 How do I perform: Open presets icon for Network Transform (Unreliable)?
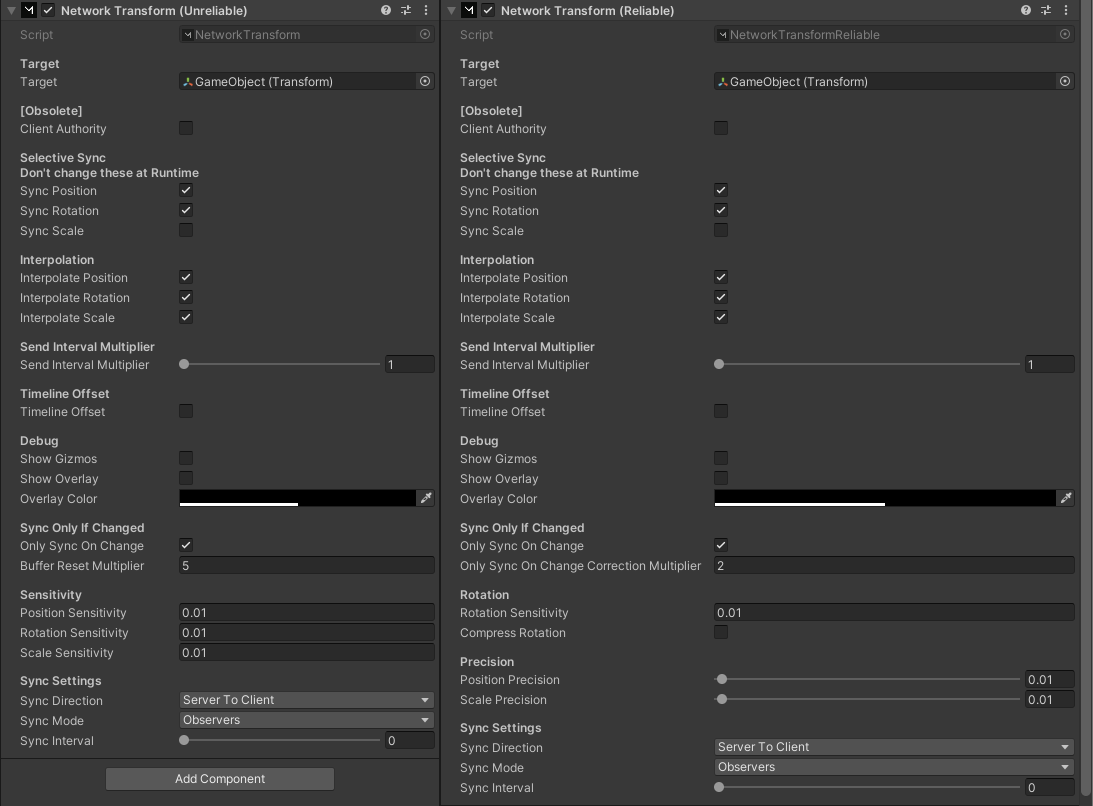406,10
